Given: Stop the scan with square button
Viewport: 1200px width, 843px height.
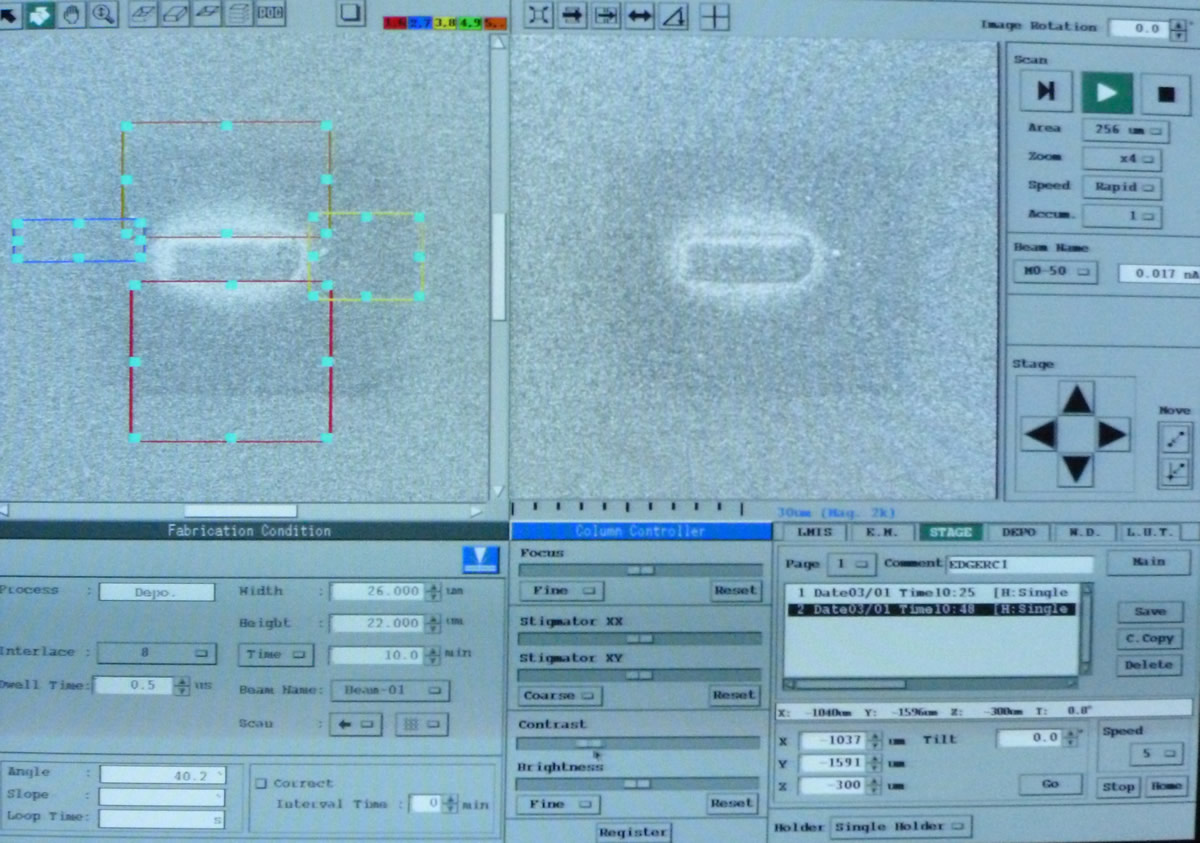Looking at the screenshot, I should coord(1166,93).
